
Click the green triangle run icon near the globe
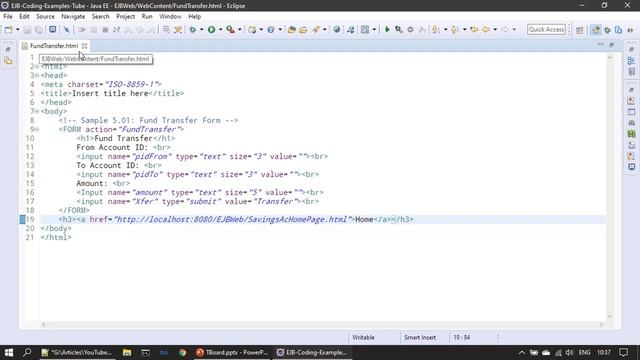pyautogui.click(x=387, y=29)
